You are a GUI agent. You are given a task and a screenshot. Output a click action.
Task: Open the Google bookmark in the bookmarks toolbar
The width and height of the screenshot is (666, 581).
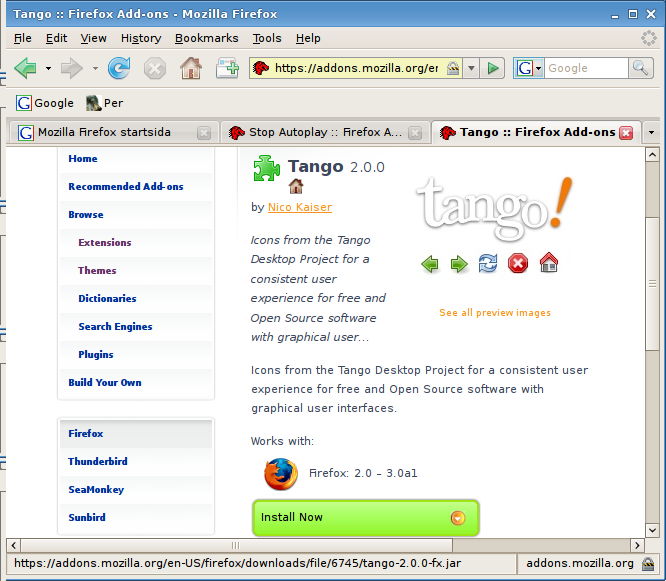coord(45,103)
